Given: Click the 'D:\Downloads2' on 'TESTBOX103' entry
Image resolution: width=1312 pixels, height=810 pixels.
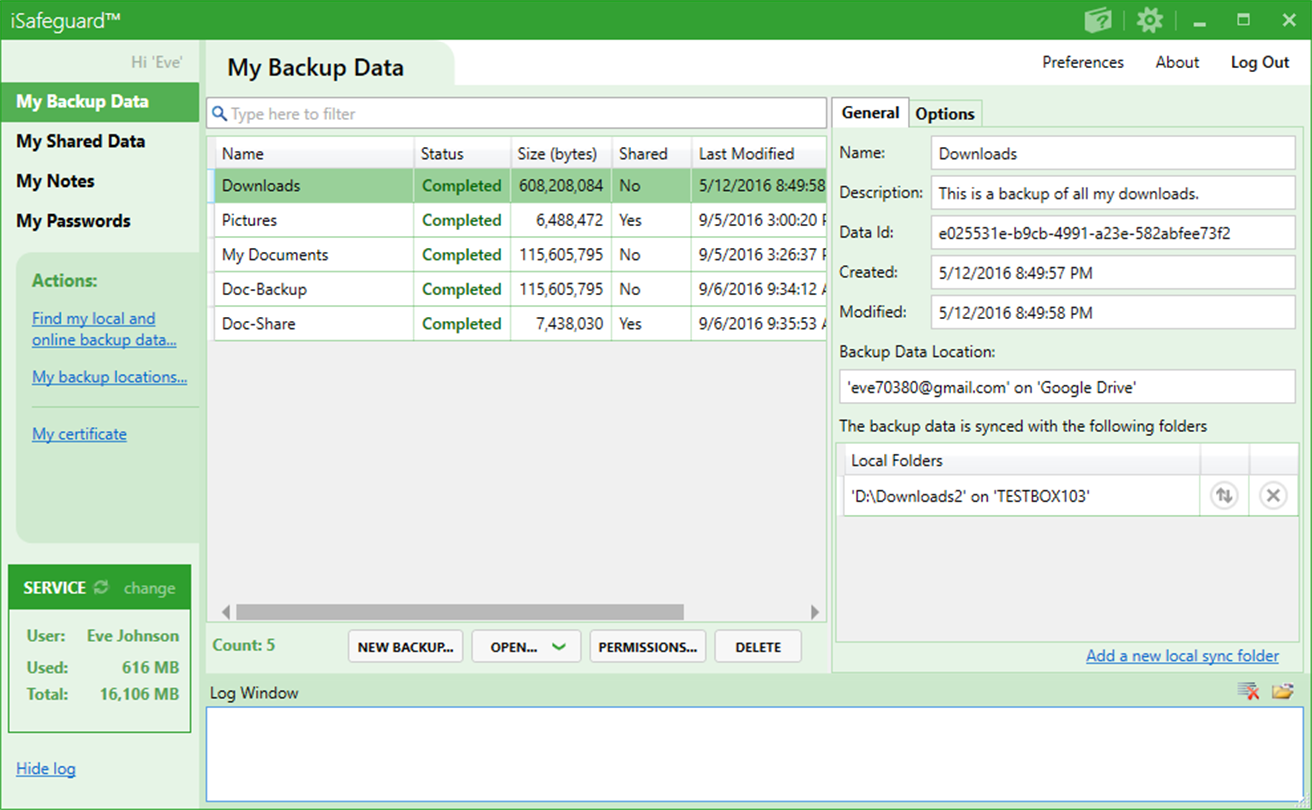Looking at the screenshot, I should point(1021,495).
